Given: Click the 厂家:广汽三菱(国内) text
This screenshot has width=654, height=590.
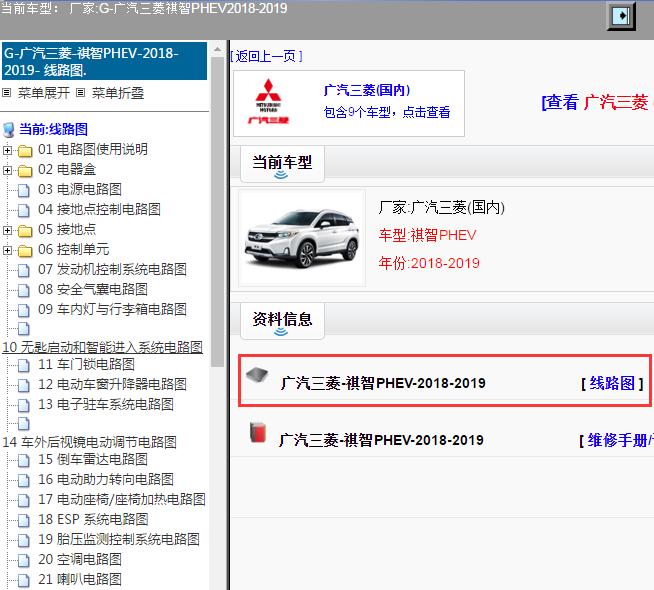Looking at the screenshot, I should 442,207.
